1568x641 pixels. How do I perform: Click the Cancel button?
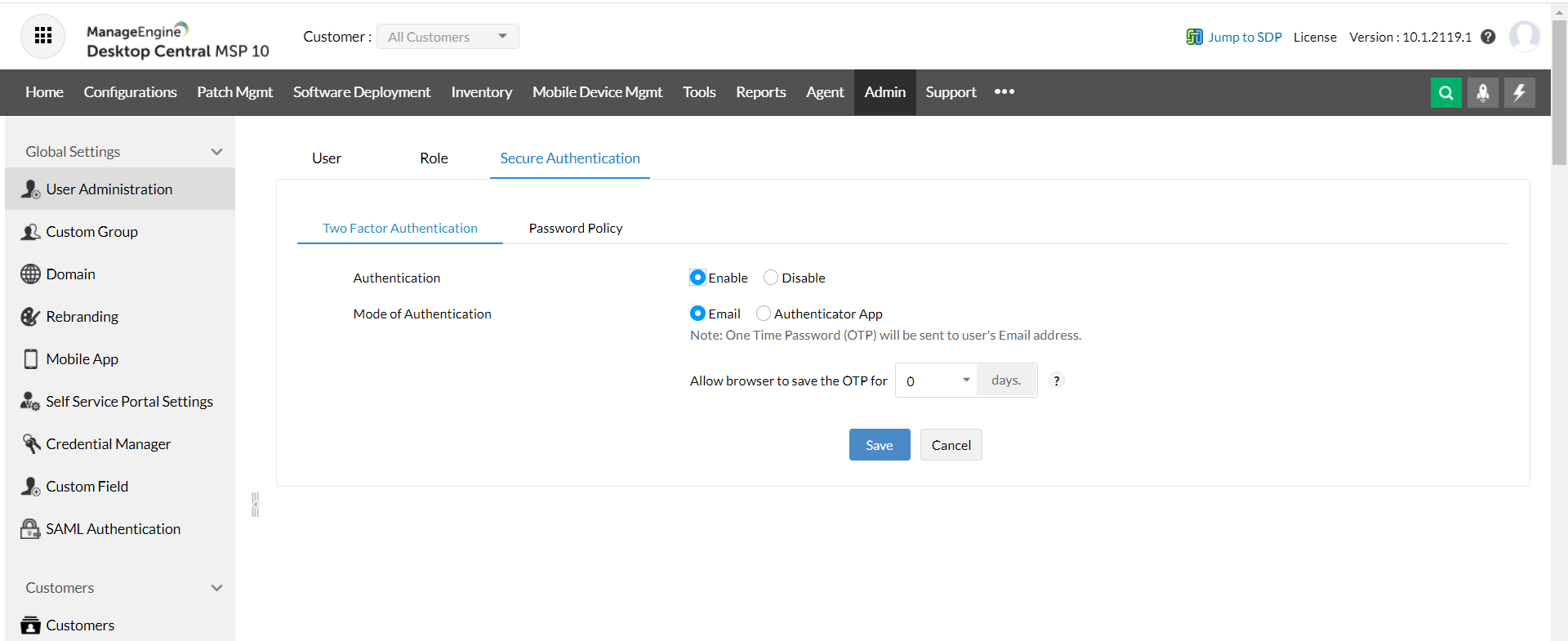951,445
